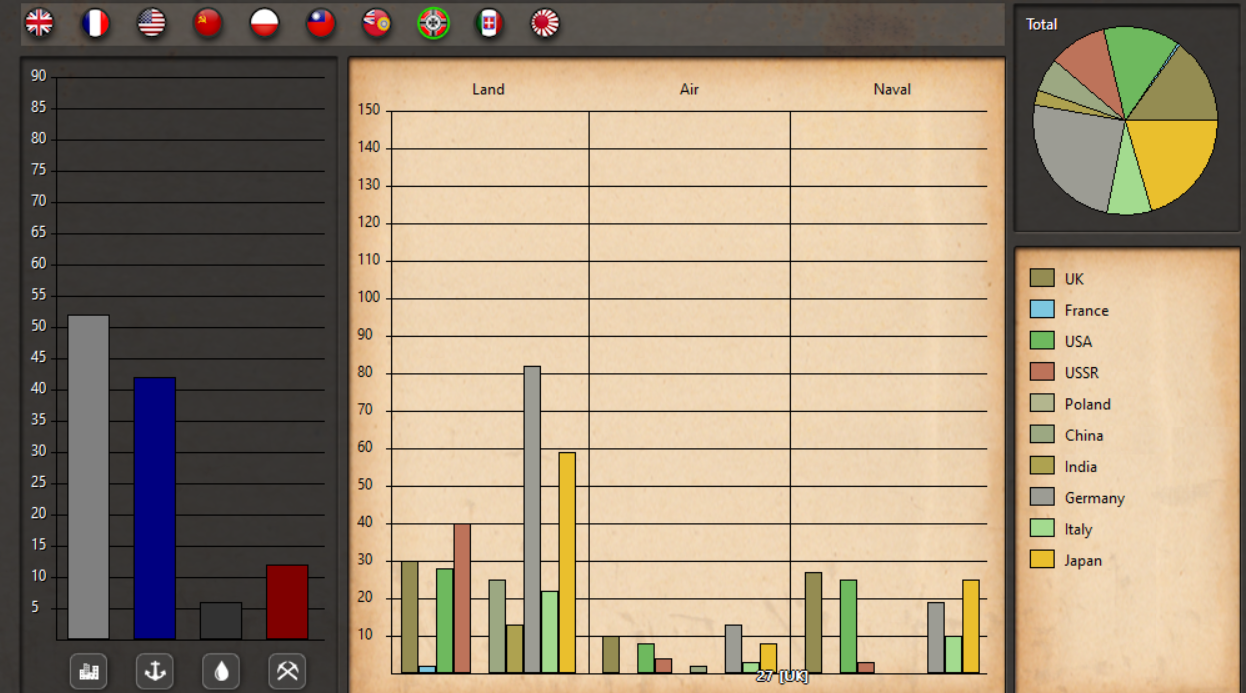The height and width of the screenshot is (693, 1246).
Task: Click the USSR Land bar at 40
Action: click(462, 598)
